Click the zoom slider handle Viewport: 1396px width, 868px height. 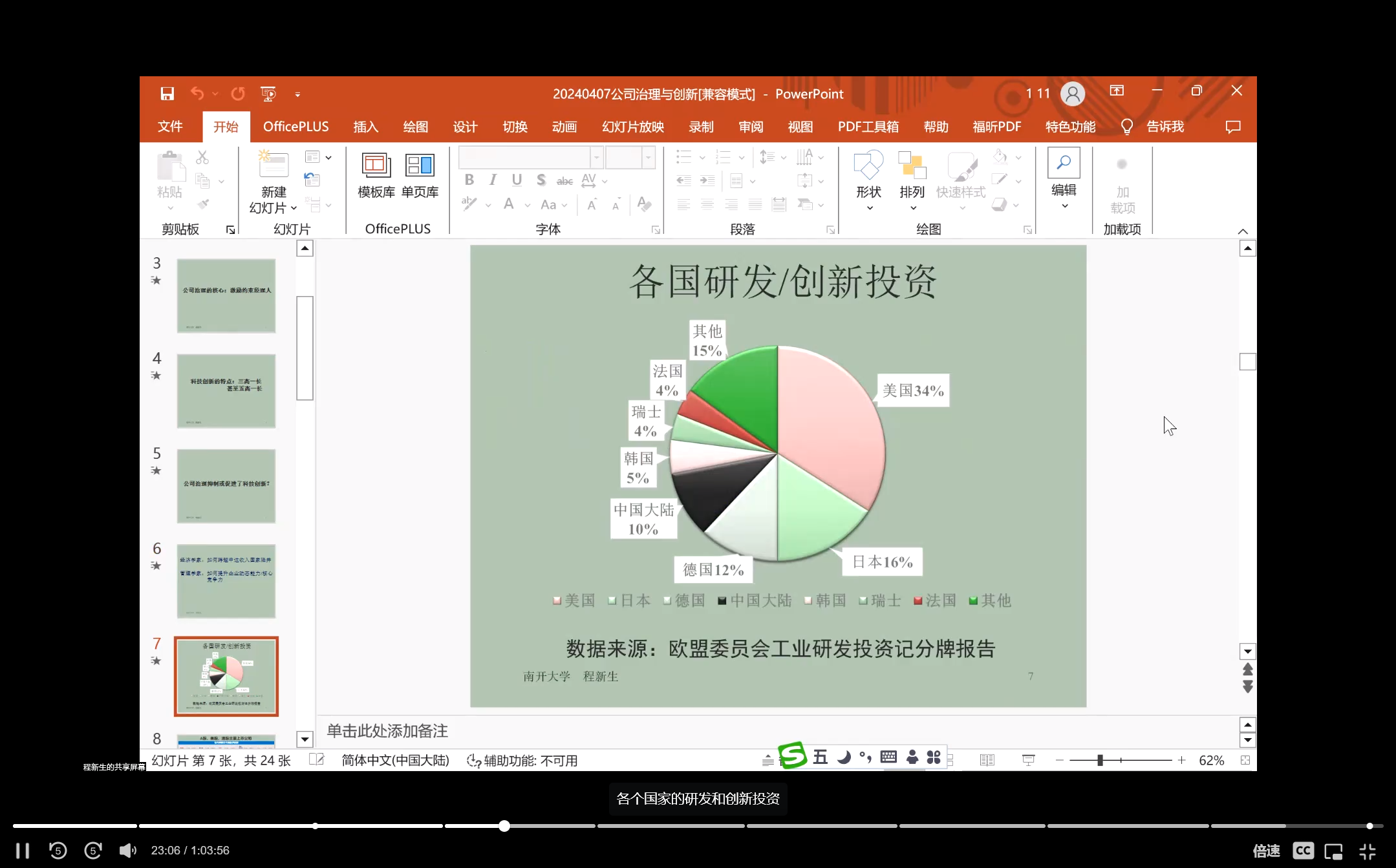(1100, 760)
